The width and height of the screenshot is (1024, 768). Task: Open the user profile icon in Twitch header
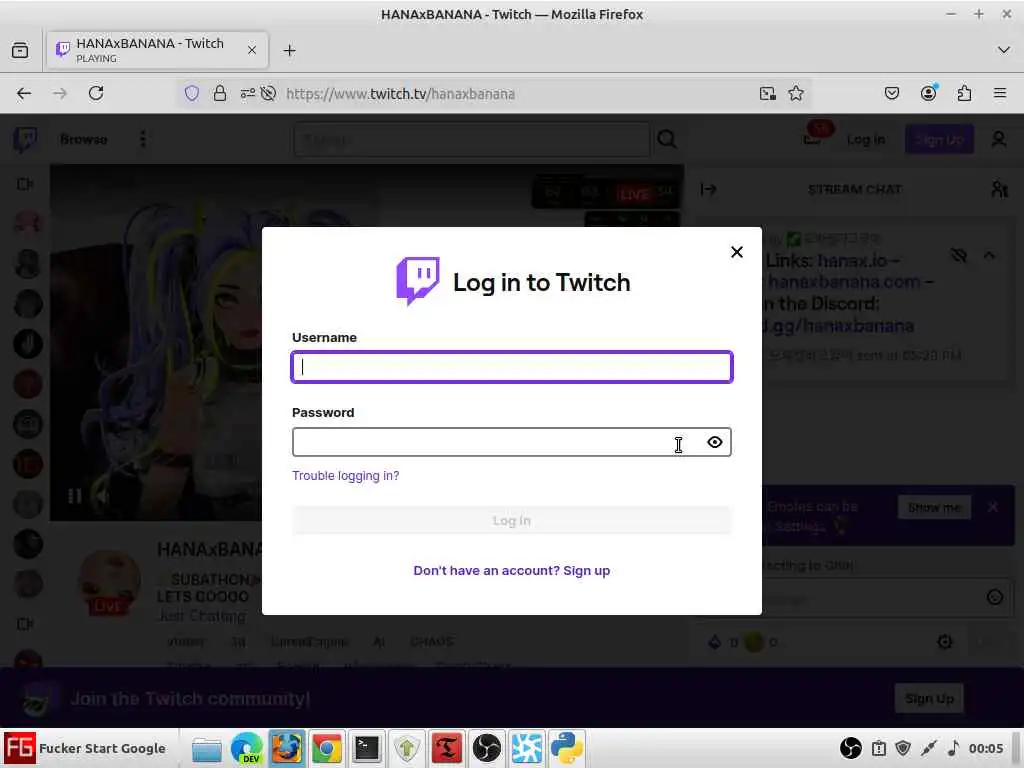[999, 139]
